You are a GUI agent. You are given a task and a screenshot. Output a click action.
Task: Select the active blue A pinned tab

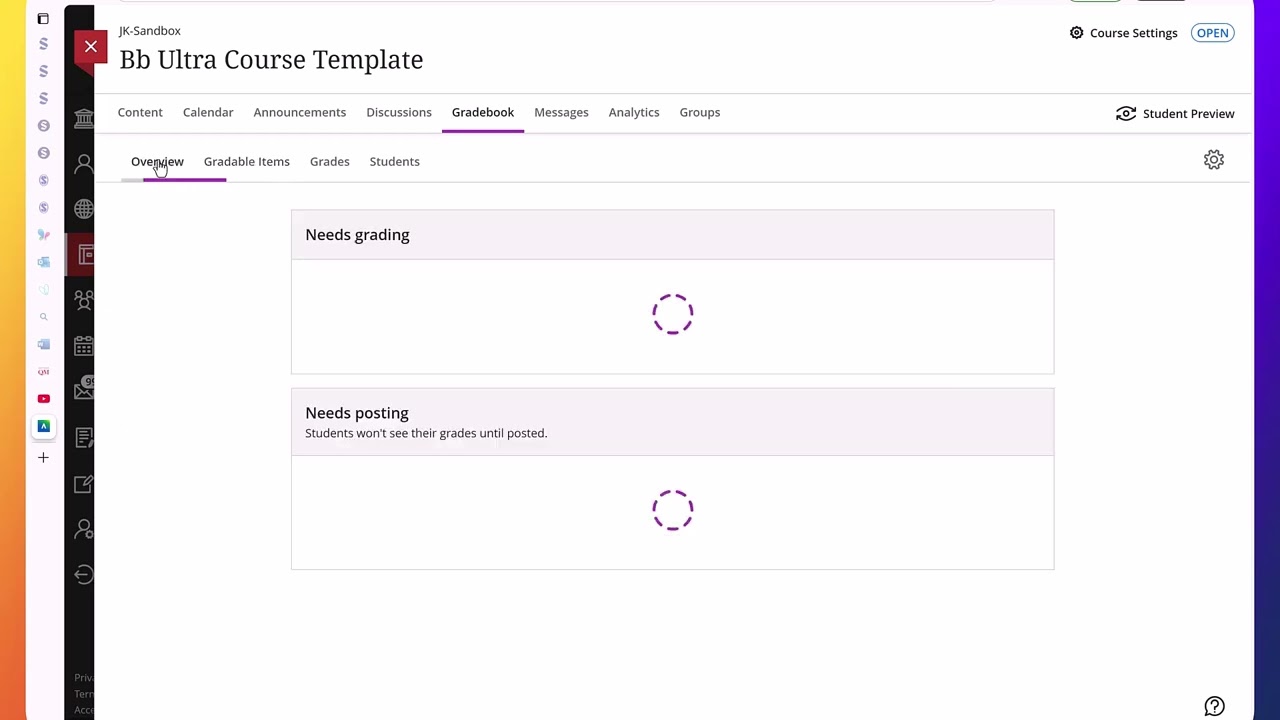pos(43,426)
